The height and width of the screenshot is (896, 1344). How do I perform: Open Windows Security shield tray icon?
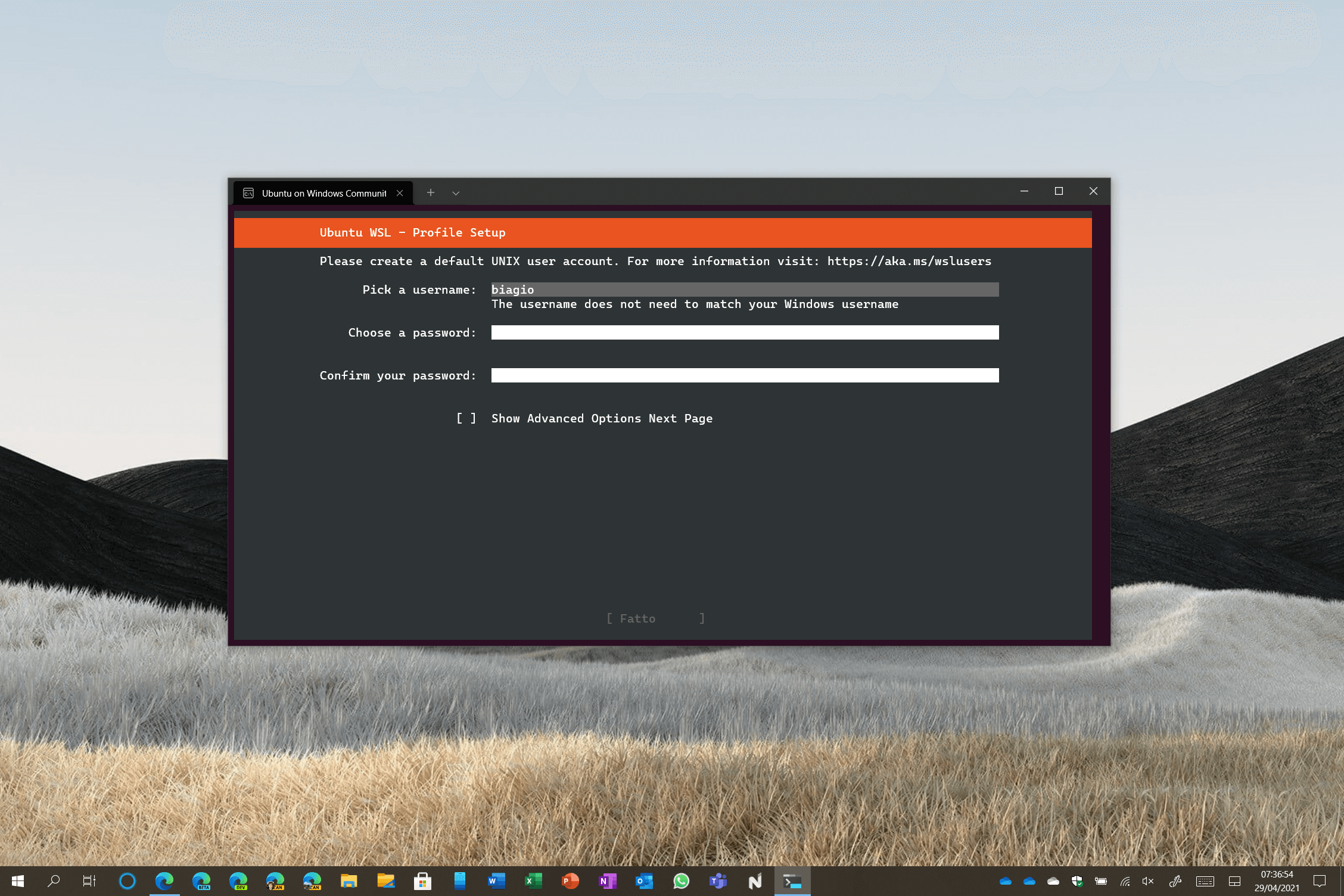[x=1077, y=881]
